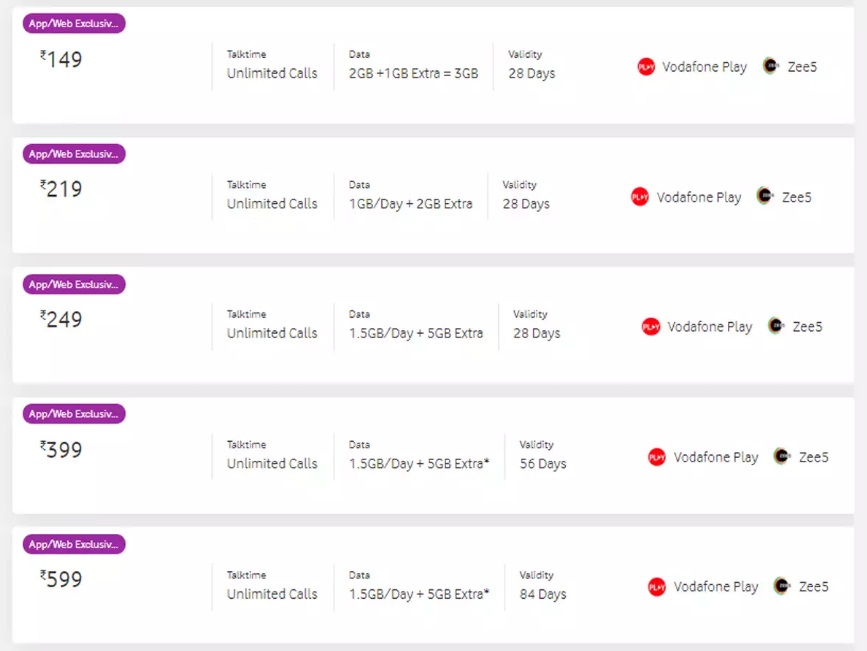Click Vodafone Play icon in ₹149 plan
The width and height of the screenshot is (867, 651).
[x=646, y=67]
